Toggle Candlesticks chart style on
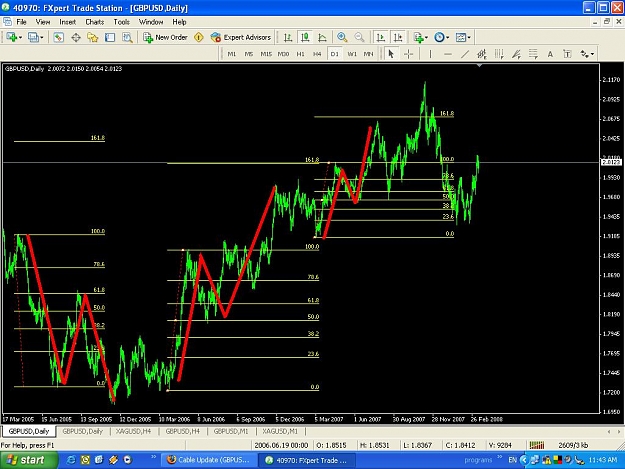Viewport: 625px width, 469px height. point(305,37)
